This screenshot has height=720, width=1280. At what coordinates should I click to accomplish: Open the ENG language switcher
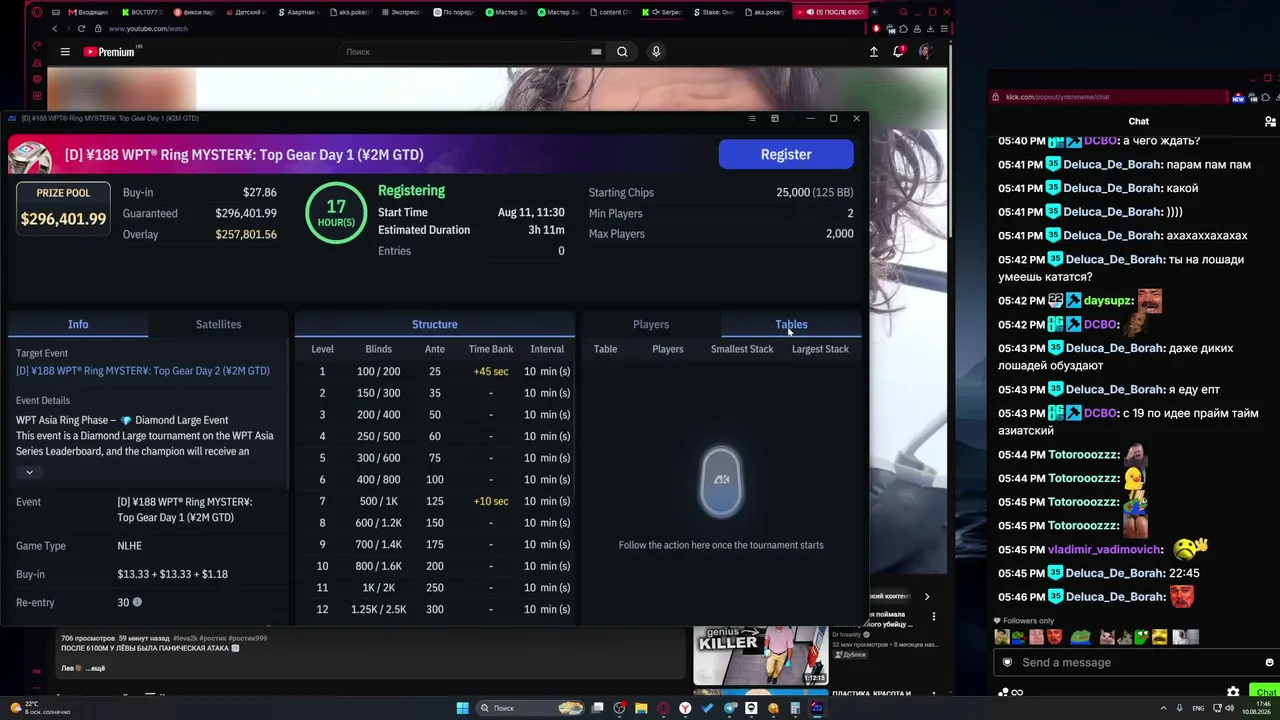[x=1200, y=708]
